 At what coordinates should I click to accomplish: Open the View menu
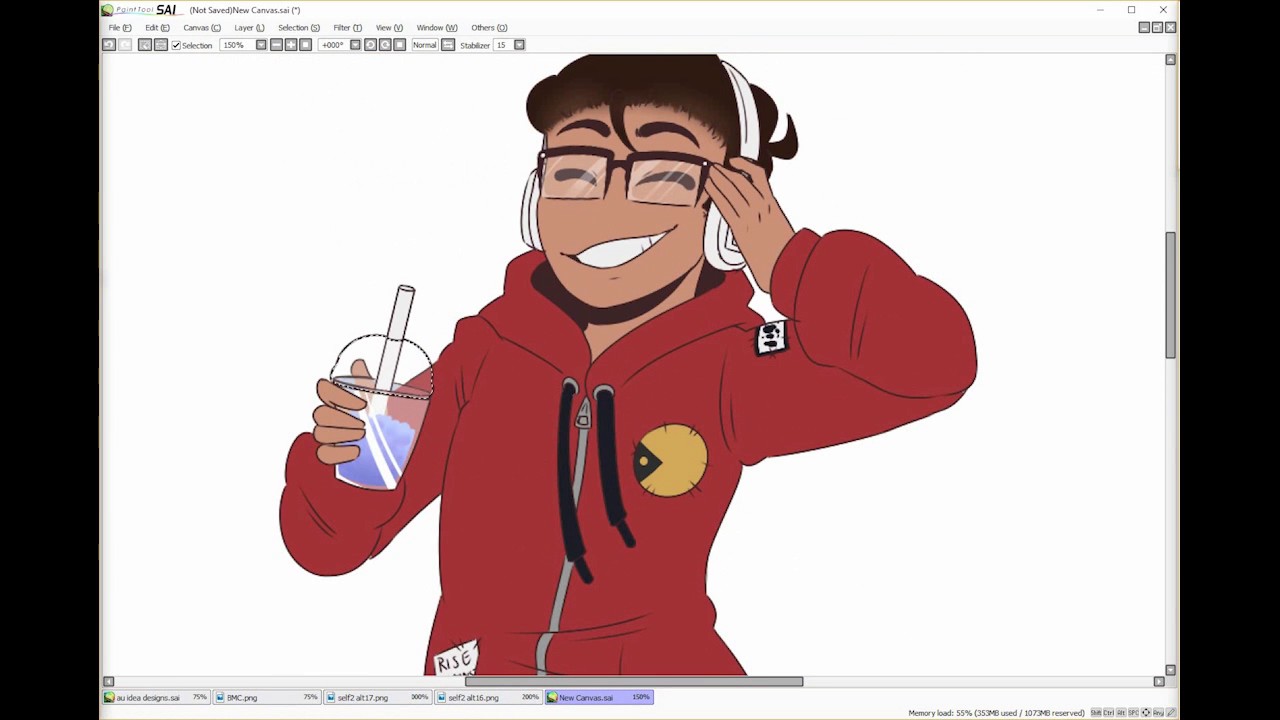pyautogui.click(x=389, y=28)
